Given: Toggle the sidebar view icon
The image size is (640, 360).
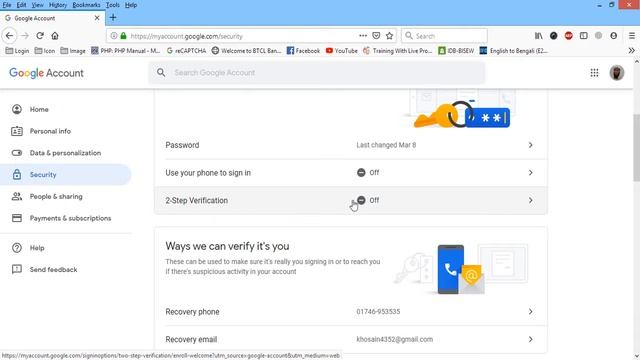Looking at the screenshot, I should coord(584,36).
